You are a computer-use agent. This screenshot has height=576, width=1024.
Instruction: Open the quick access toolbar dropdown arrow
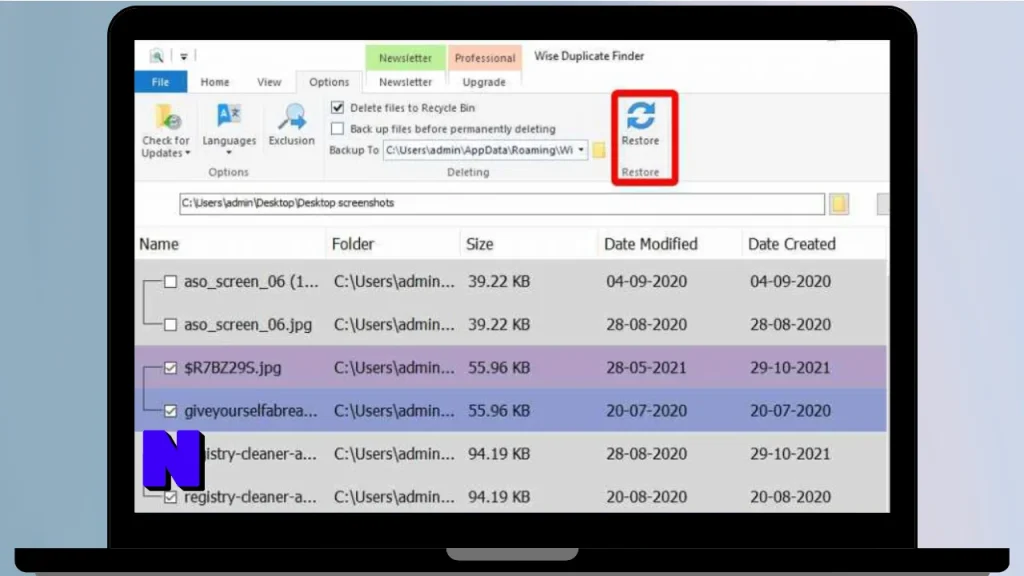[x=184, y=57]
